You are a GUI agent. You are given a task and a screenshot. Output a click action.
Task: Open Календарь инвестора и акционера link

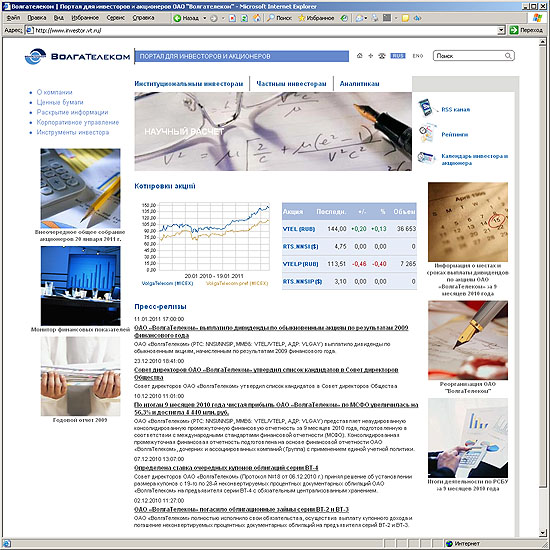(x=475, y=160)
